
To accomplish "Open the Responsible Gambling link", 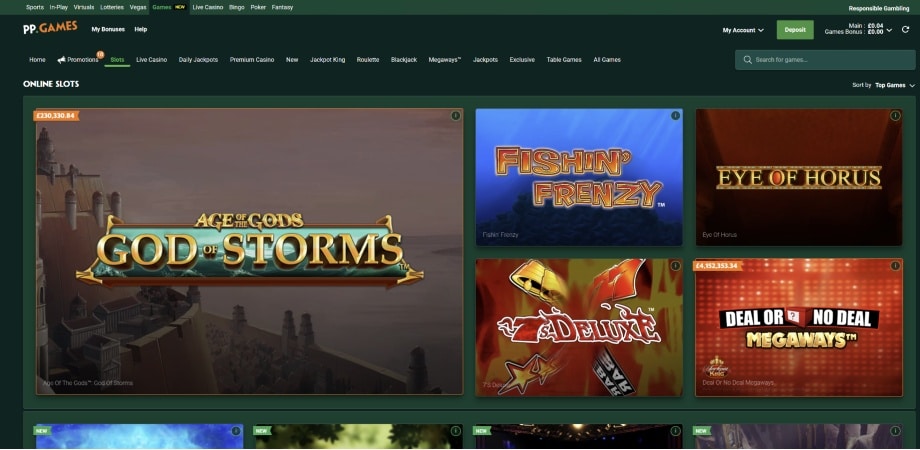I will point(878,8).
